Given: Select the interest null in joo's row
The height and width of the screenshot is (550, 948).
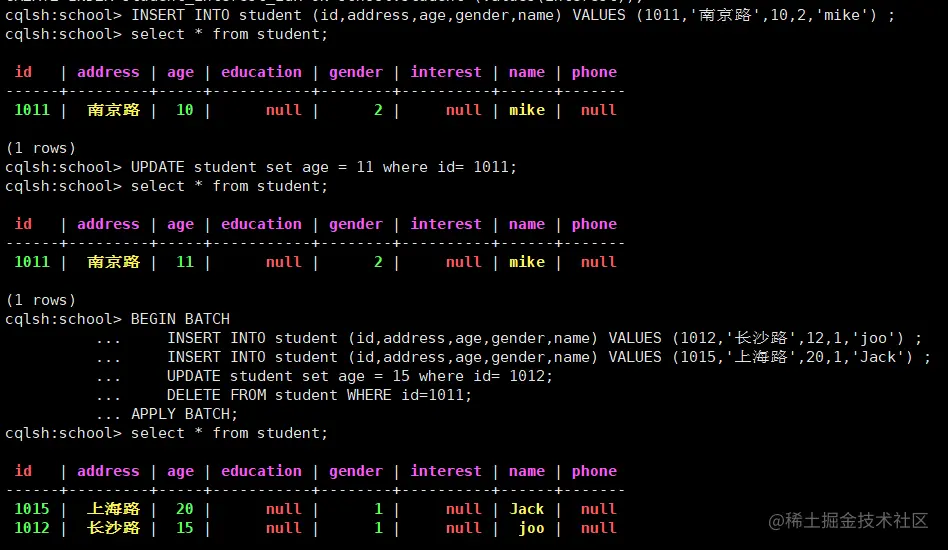Looking at the screenshot, I should pyautogui.click(x=464, y=528).
